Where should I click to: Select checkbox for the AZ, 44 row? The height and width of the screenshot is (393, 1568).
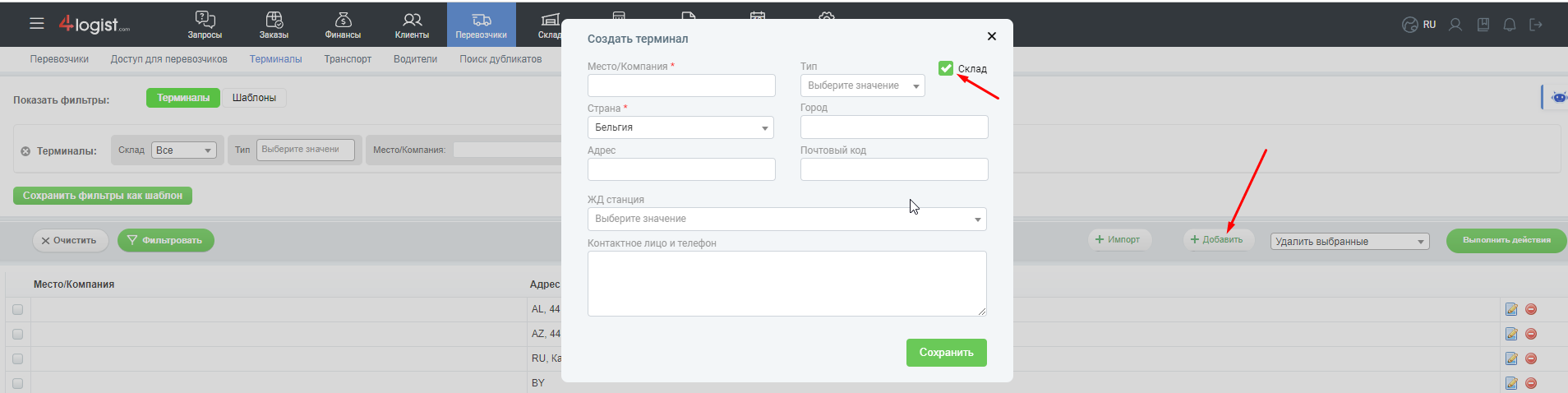[x=17, y=334]
